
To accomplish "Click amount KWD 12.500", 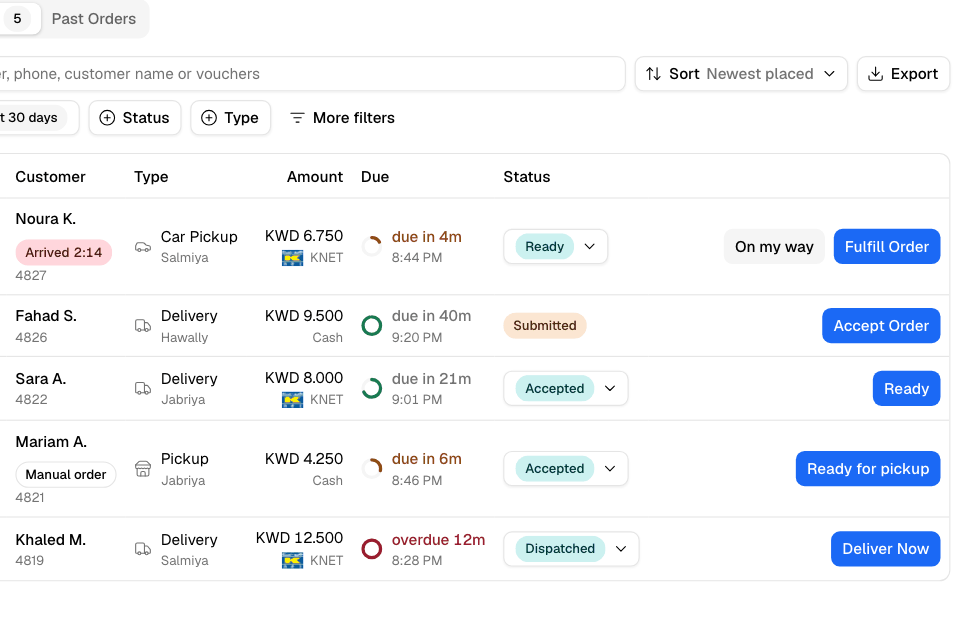I will [x=299, y=538].
